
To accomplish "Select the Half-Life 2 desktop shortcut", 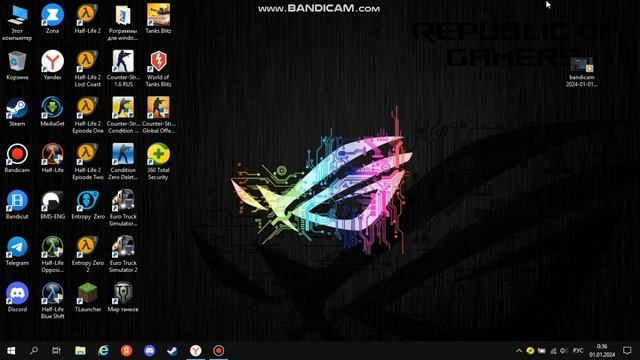I will pyautogui.click(x=87, y=19).
